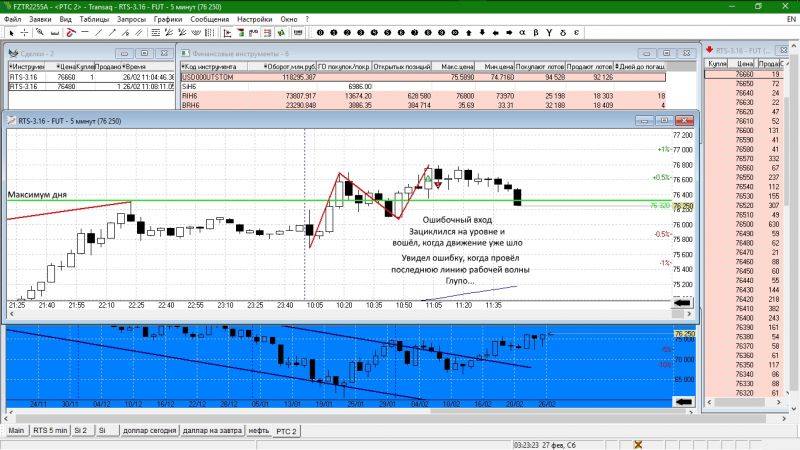800x450 pixels.
Task: Click the Максимум дня chart label
Action: tap(37, 194)
